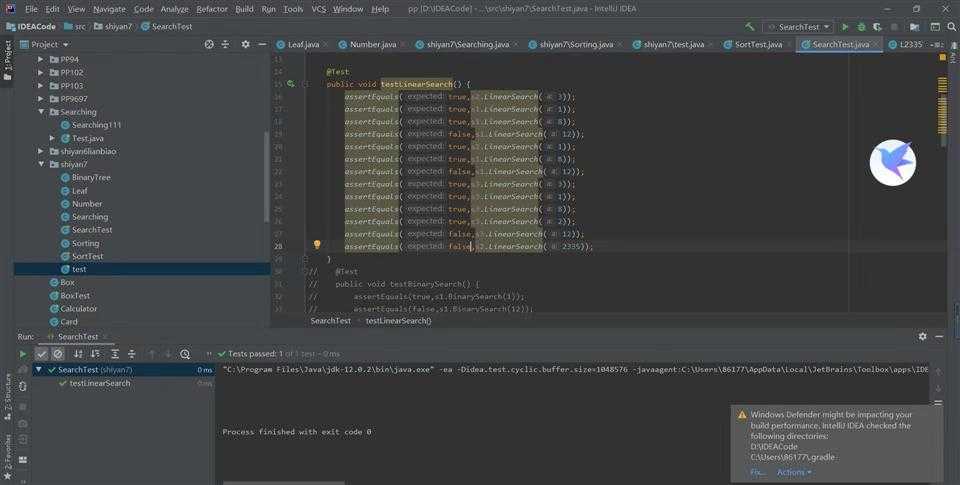
Task: Select Calculator in the project tree
Action: pos(78,309)
